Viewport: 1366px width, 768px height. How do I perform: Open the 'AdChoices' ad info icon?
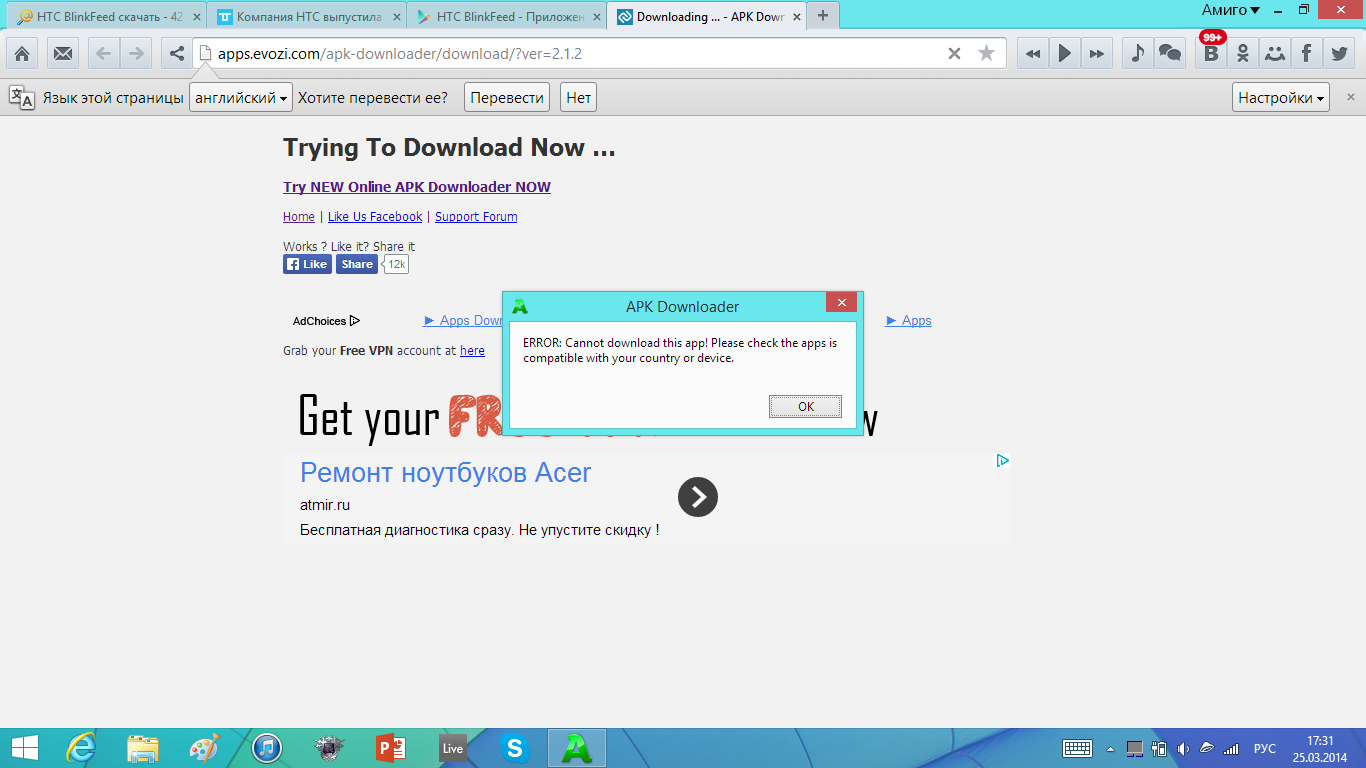(x=326, y=321)
